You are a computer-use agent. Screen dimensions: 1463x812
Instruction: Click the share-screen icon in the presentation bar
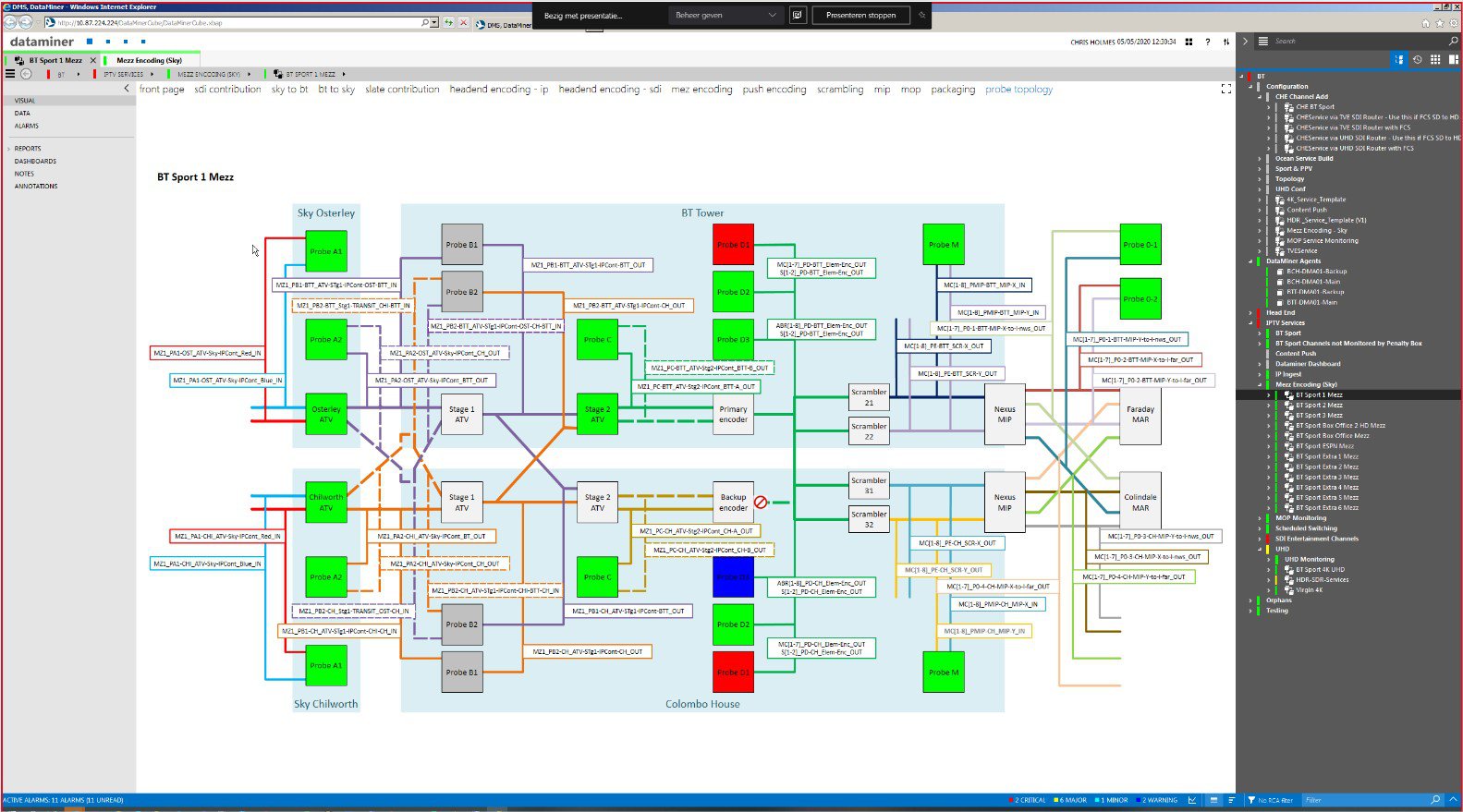(x=797, y=15)
